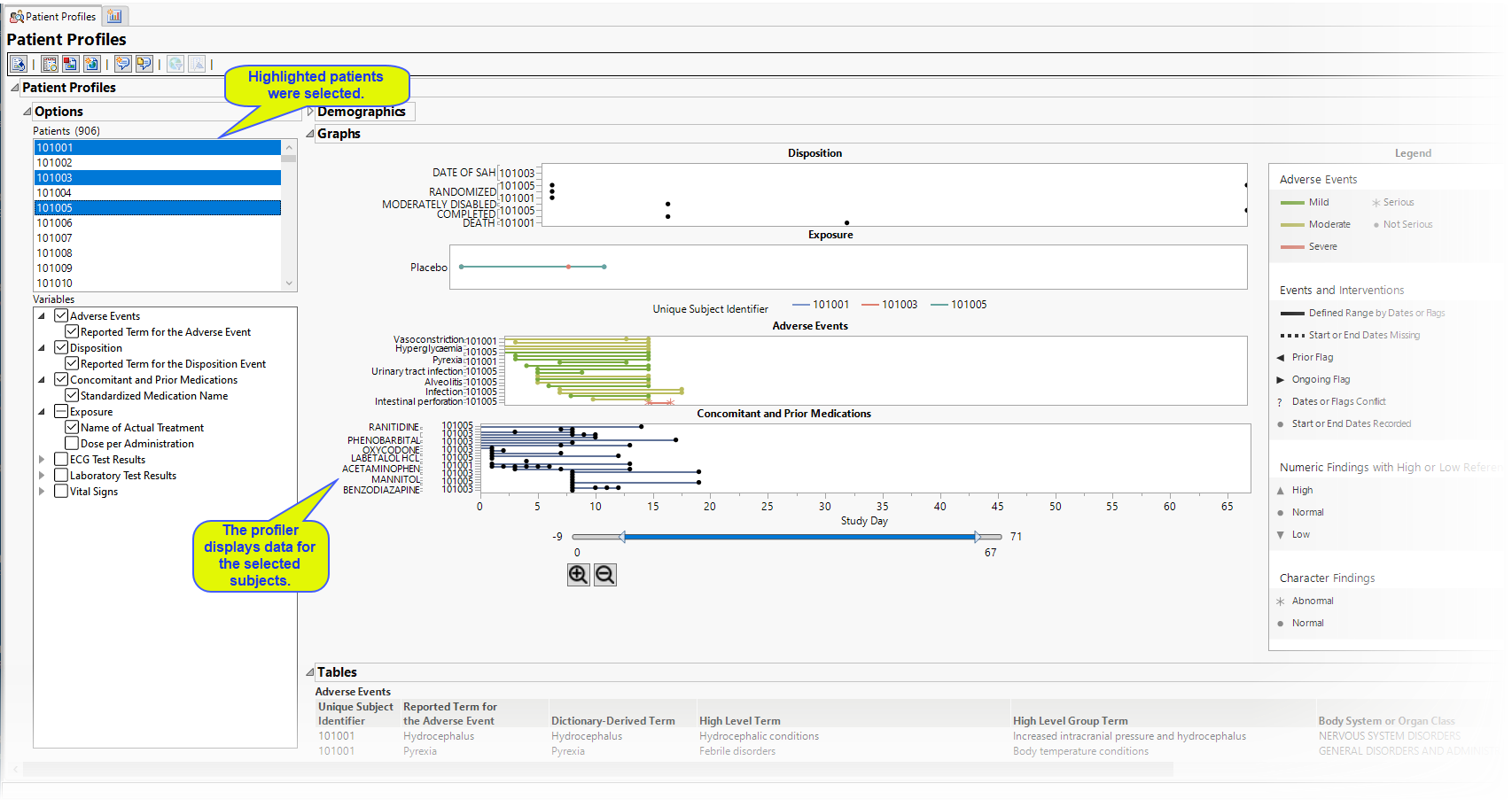
Task: Click the table with magnifier toolbar icon
Action: (50, 64)
